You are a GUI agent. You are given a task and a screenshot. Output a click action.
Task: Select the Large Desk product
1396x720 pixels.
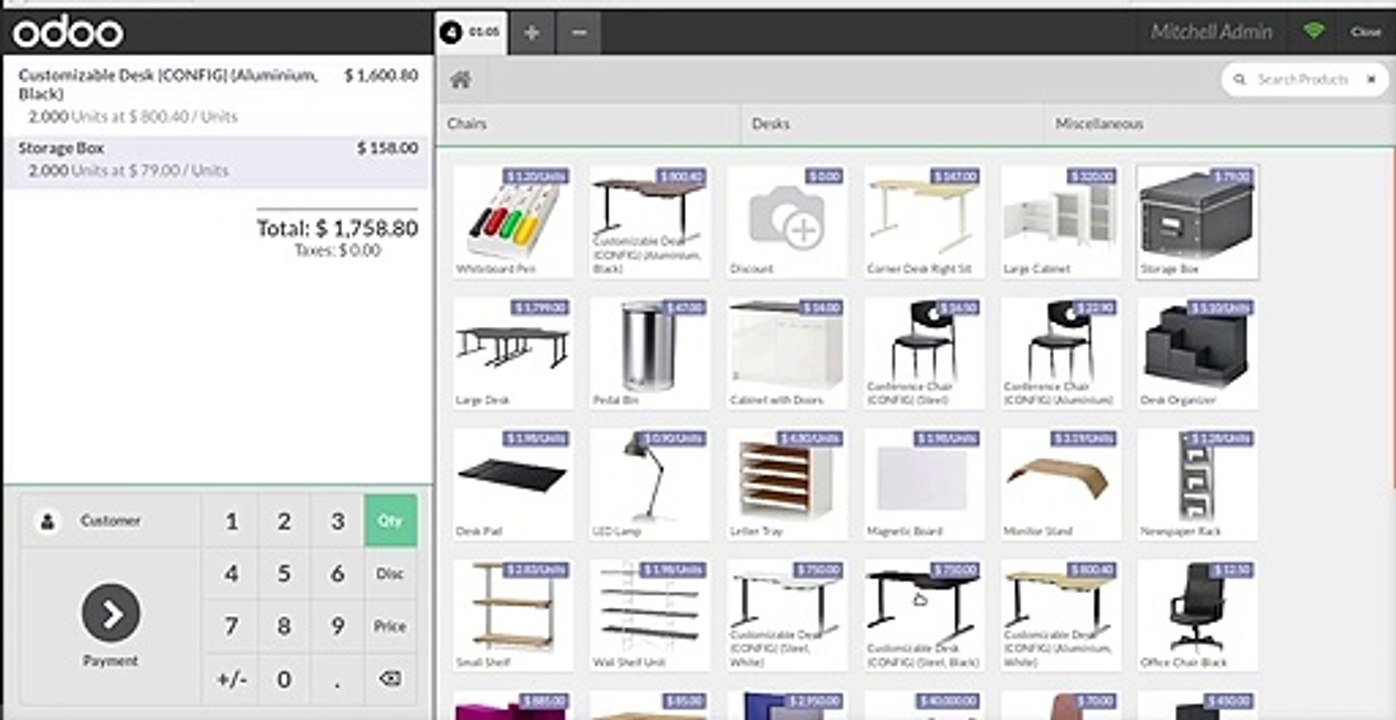(513, 353)
